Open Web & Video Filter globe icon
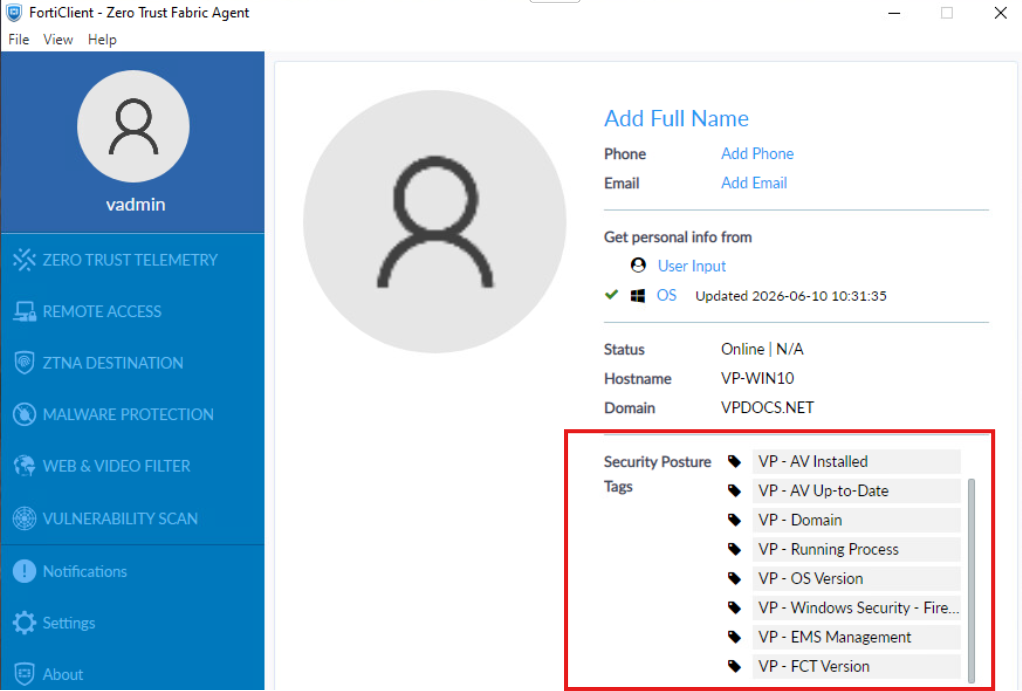This screenshot has width=1022, height=691. (24, 466)
